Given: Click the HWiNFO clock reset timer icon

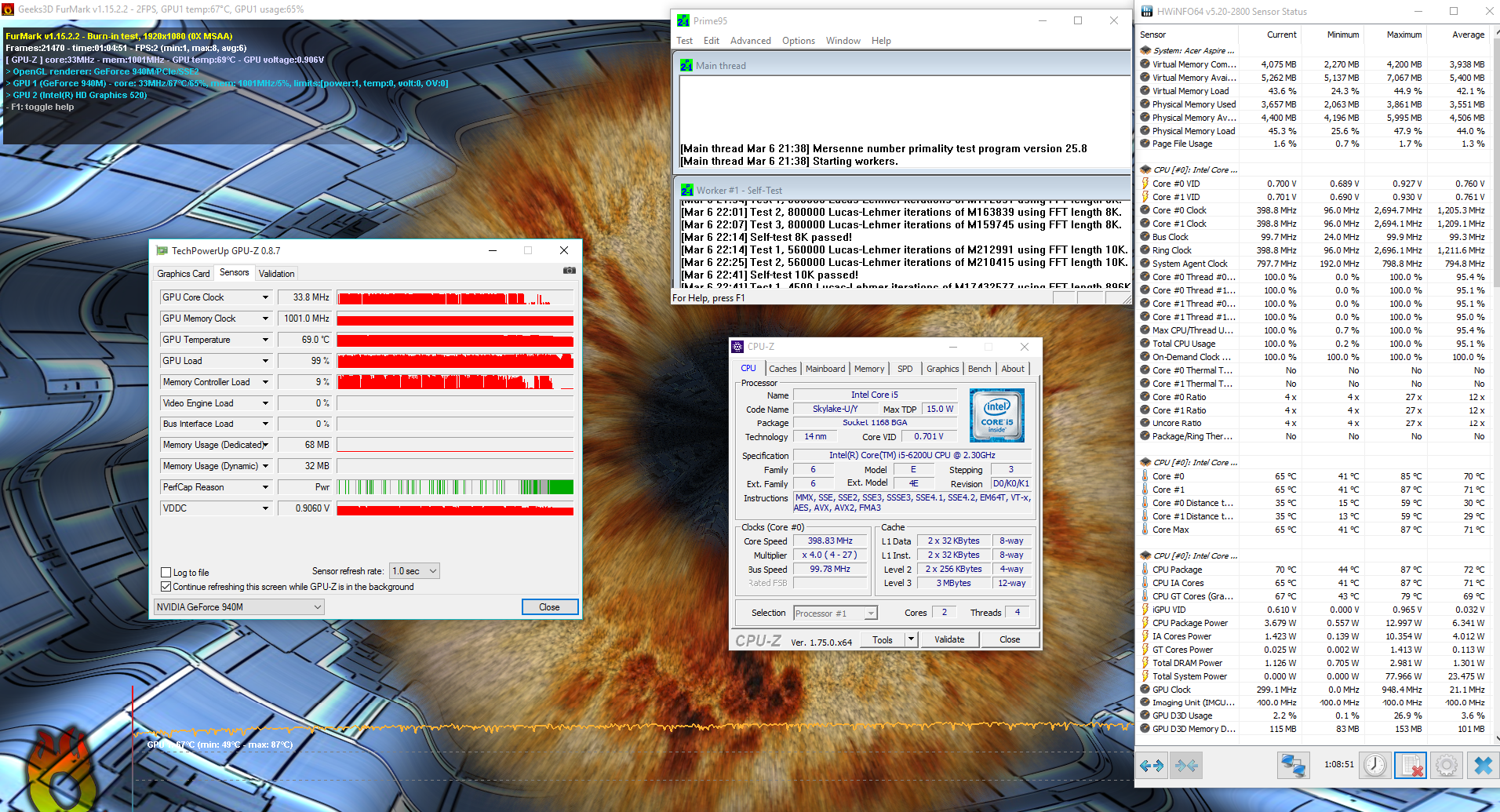Looking at the screenshot, I should [x=1375, y=766].
